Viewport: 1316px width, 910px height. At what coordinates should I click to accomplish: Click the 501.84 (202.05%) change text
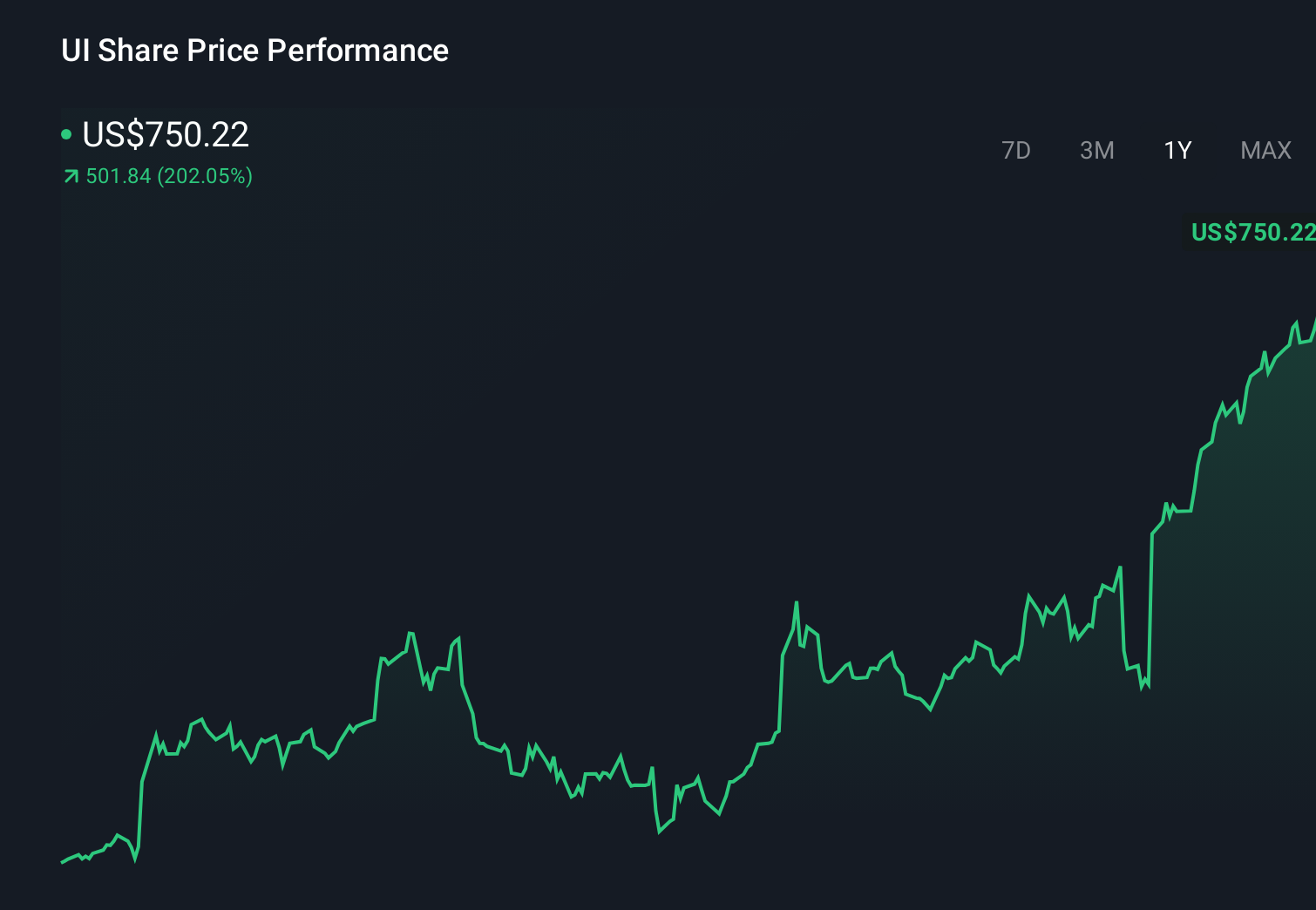tap(169, 176)
